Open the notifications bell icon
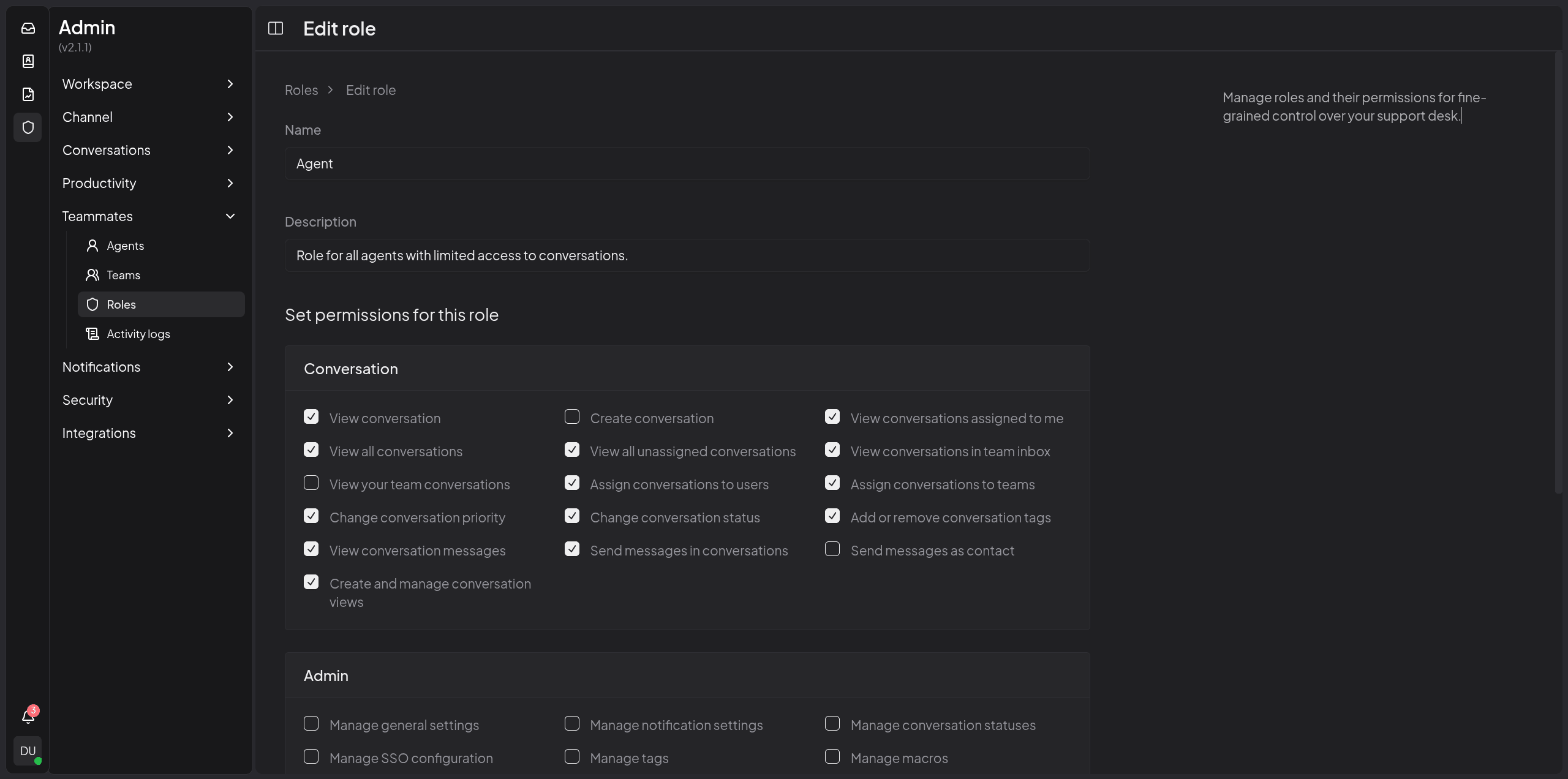 (x=28, y=716)
